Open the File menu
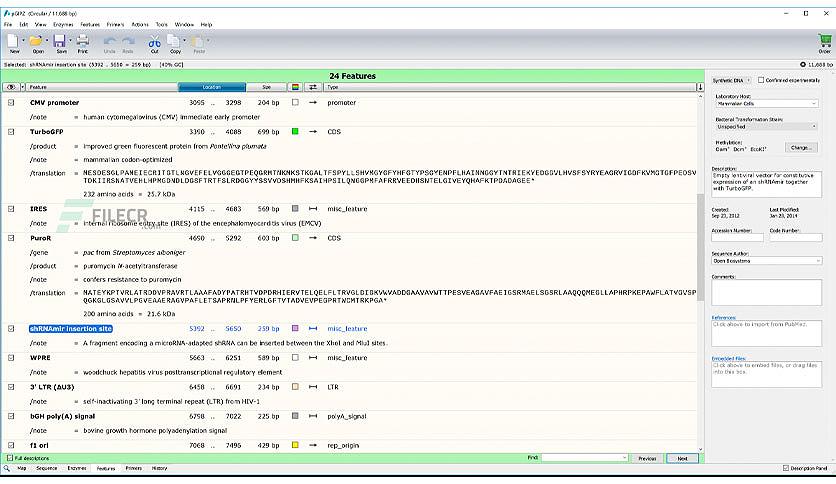Image resolution: width=836 pixels, height=484 pixels. [x=8, y=25]
